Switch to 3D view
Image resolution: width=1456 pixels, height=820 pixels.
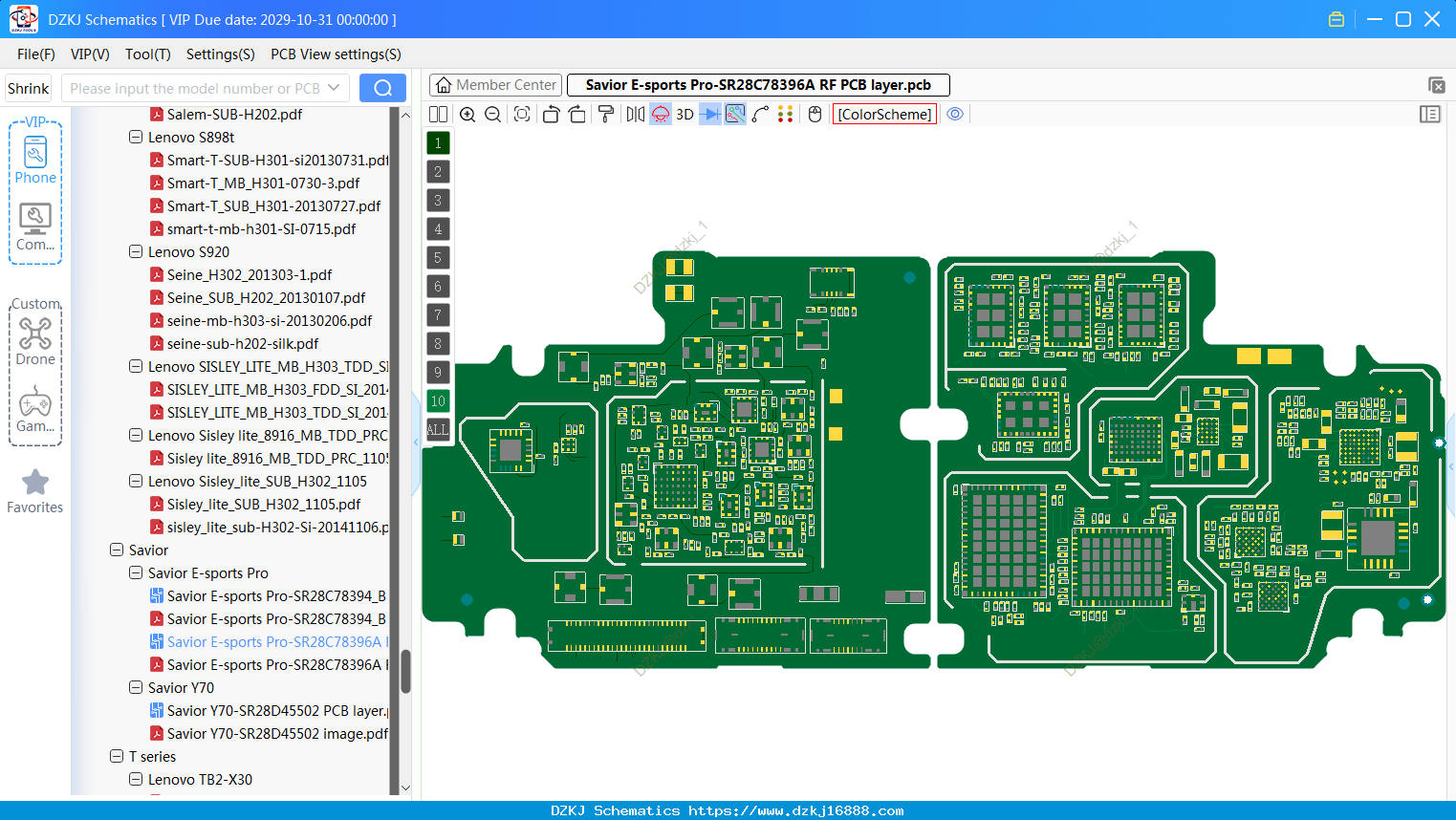(685, 115)
